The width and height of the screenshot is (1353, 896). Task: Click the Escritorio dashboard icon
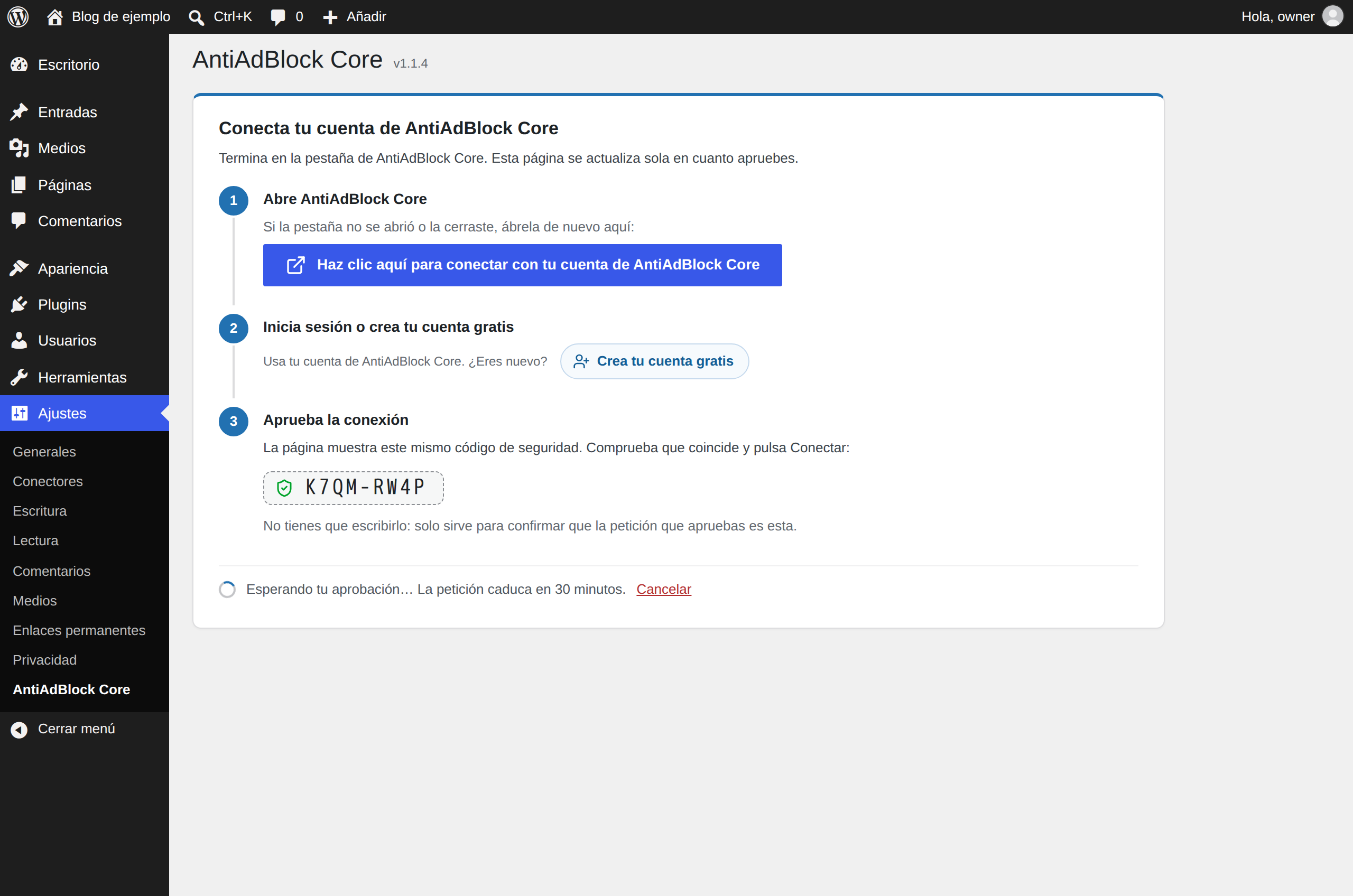click(19, 64)
